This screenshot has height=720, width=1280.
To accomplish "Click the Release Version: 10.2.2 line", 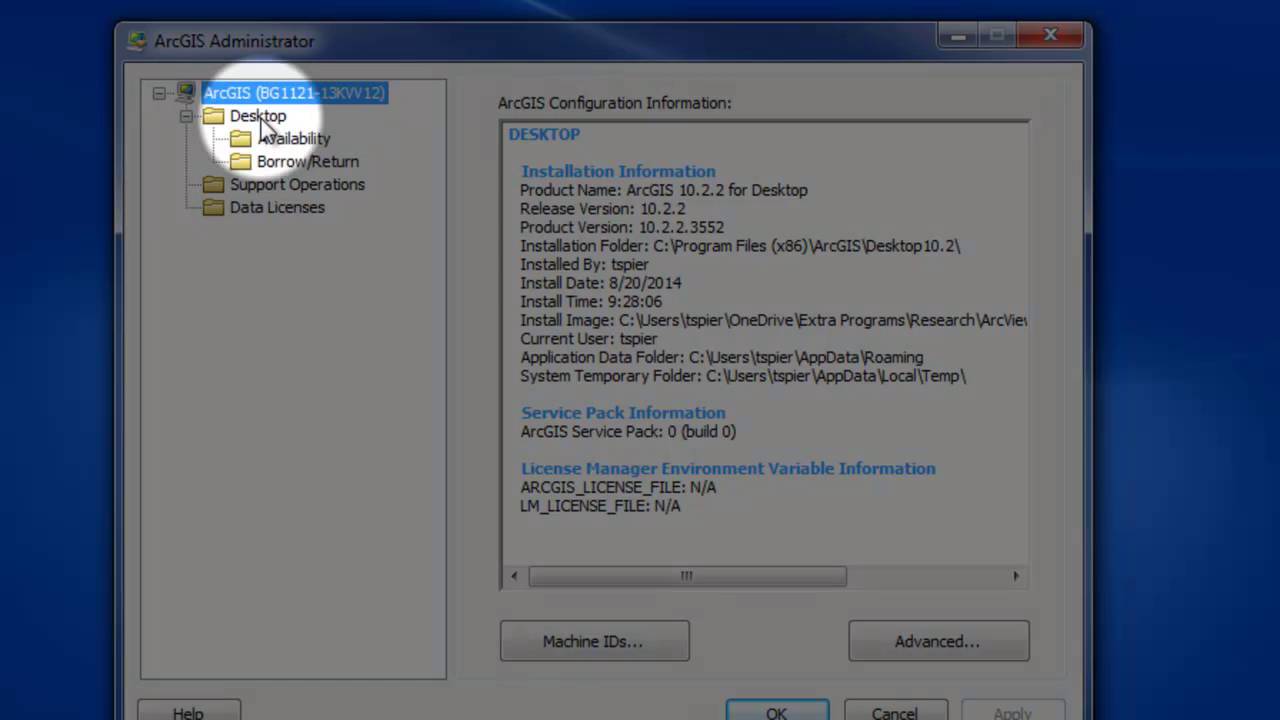I will pyautogui.click(x=603, y=209).
